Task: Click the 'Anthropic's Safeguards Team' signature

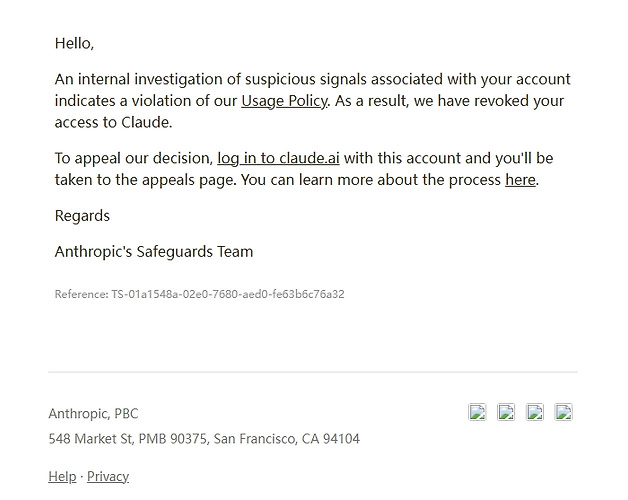Action: (154, 252)
